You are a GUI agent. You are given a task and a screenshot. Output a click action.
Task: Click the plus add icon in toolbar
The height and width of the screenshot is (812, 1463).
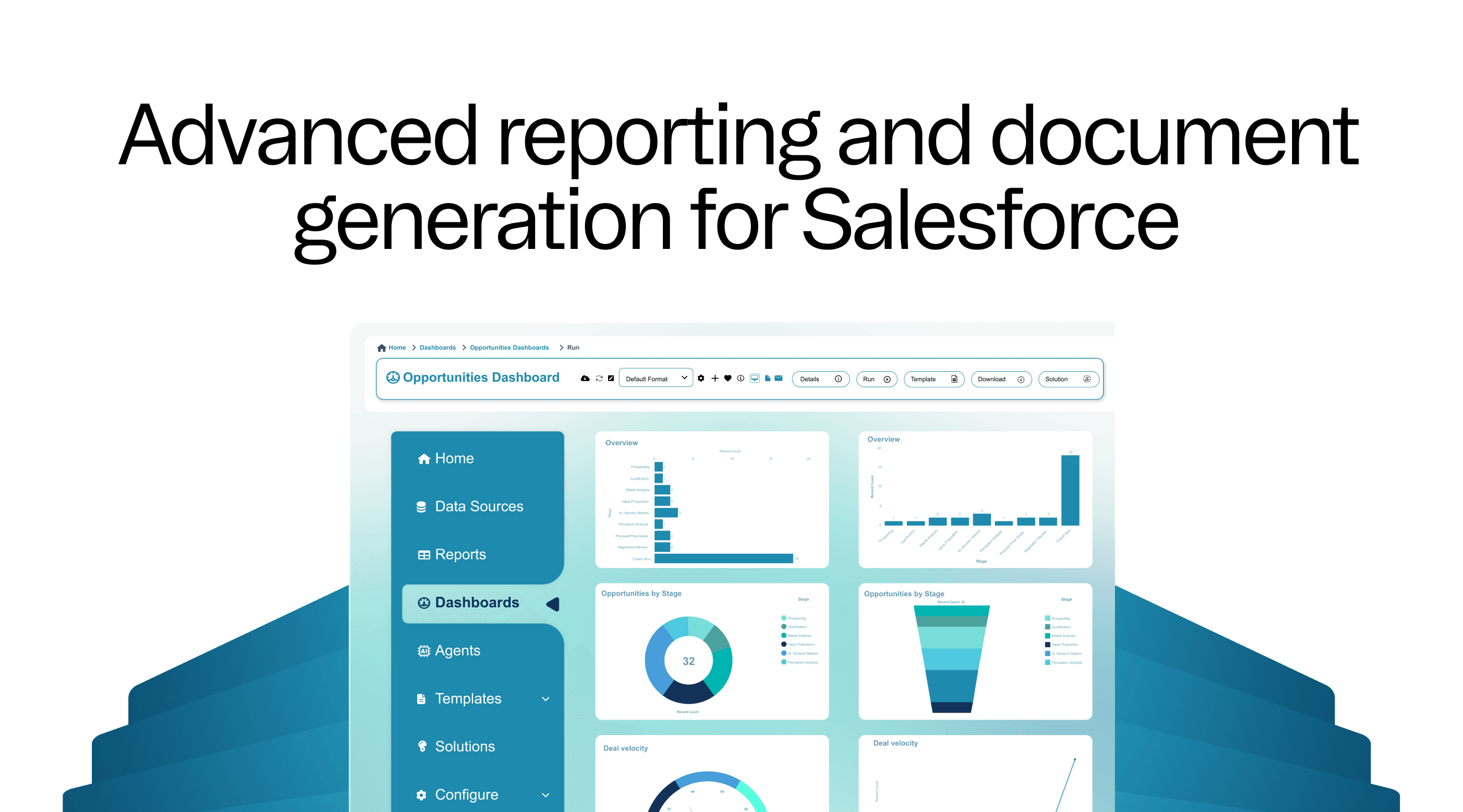coord(715,379)
